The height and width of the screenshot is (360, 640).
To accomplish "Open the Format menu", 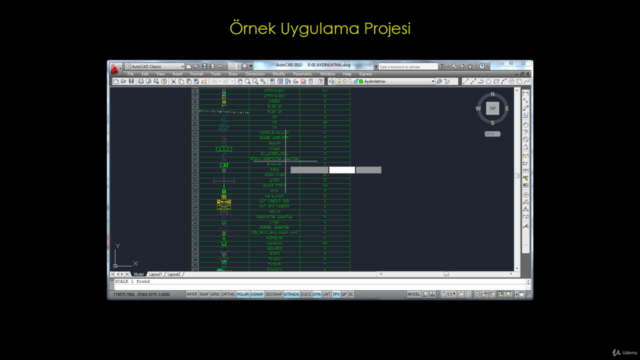I will [197, 74].
